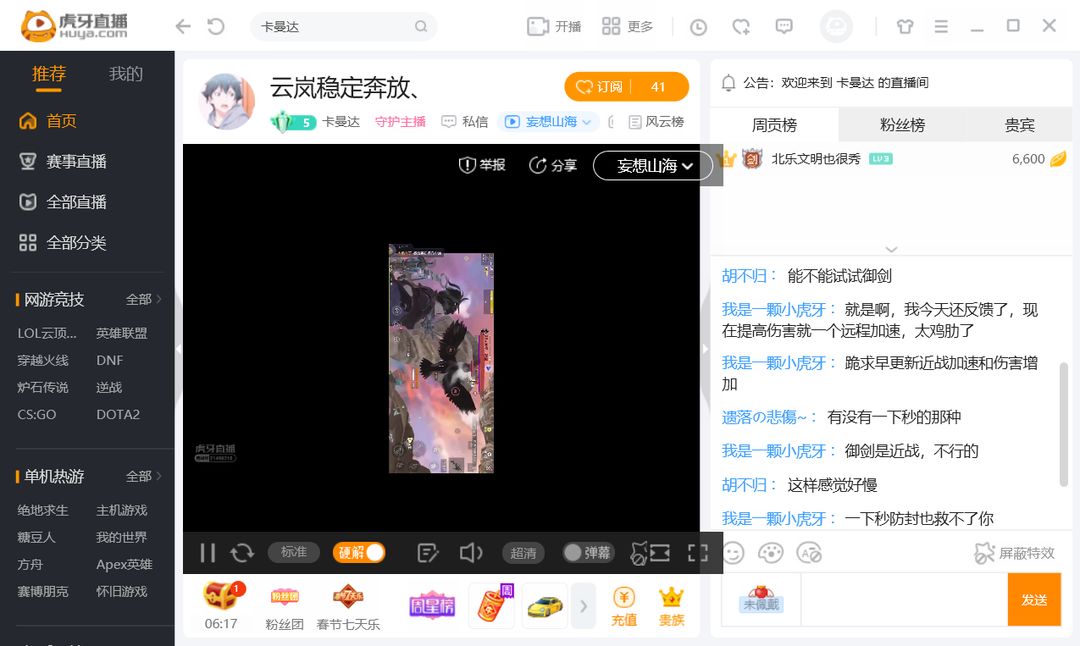Open the danmaku edit icon in player bar
Screen dimensions: 1080x646
click(x=427, y=552)
